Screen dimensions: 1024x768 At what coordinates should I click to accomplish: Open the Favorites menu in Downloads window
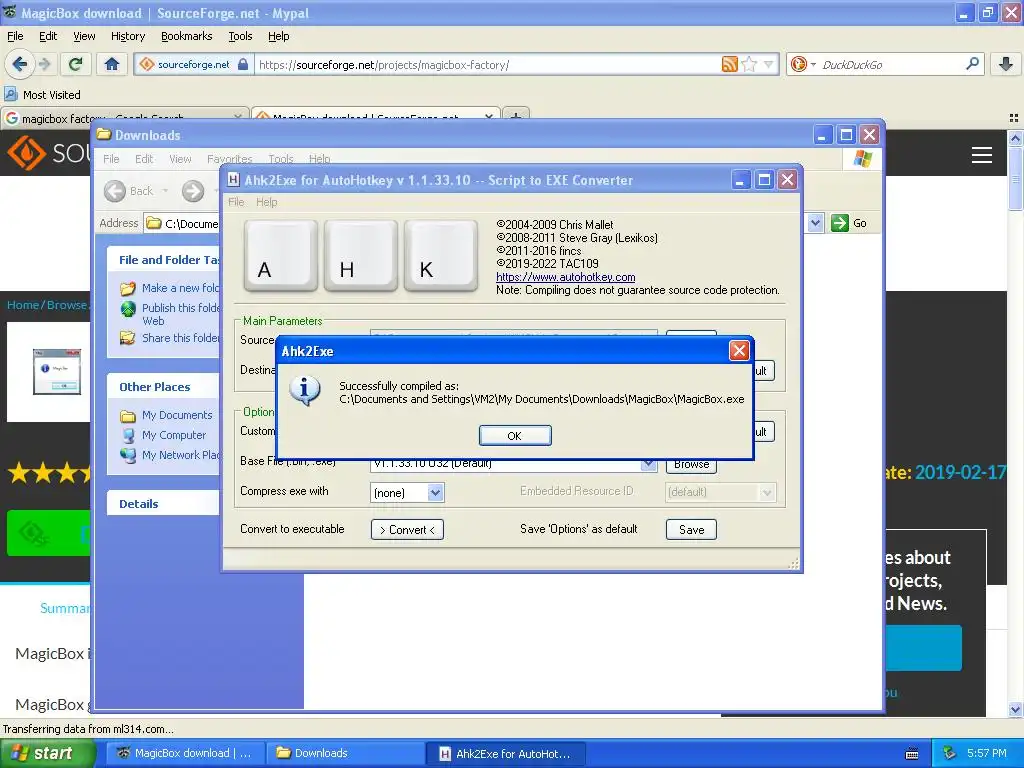(229, 159)
